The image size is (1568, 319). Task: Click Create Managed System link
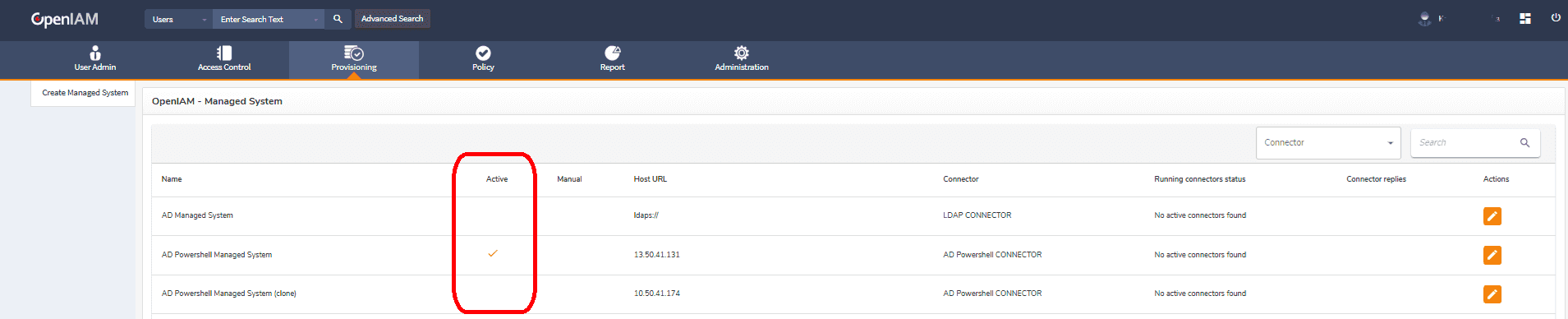coord(85,93)
